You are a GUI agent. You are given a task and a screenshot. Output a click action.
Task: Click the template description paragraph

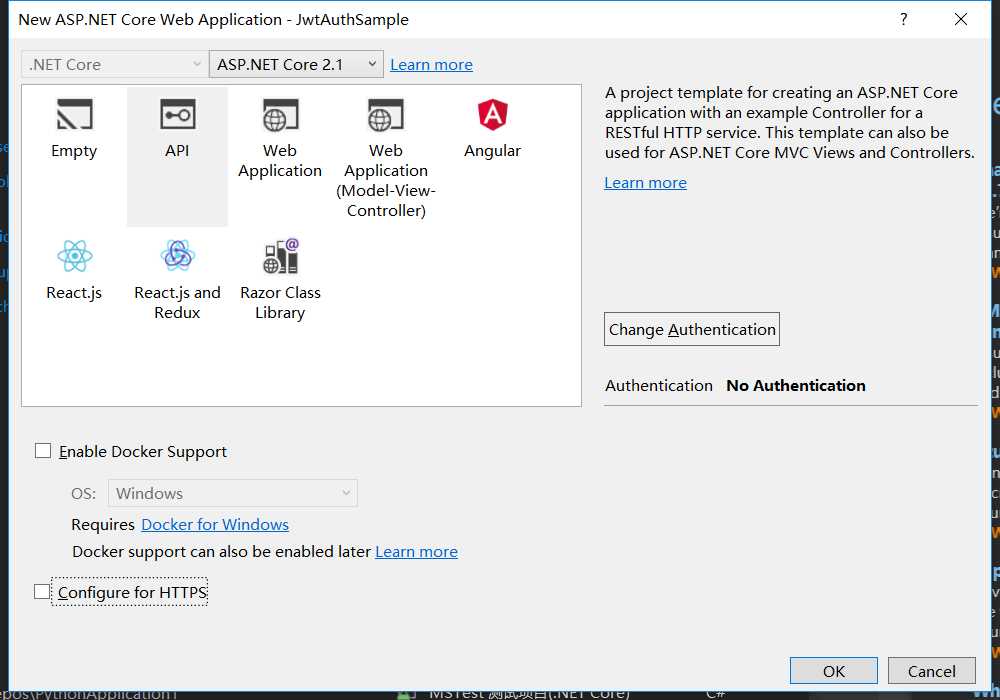pos(790,122)
